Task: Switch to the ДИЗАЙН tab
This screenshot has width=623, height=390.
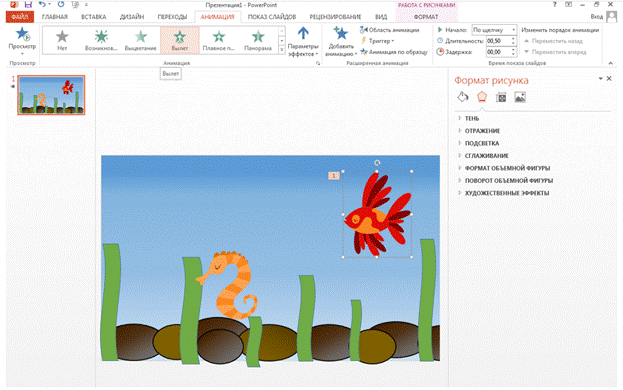Action: [132, 17]
